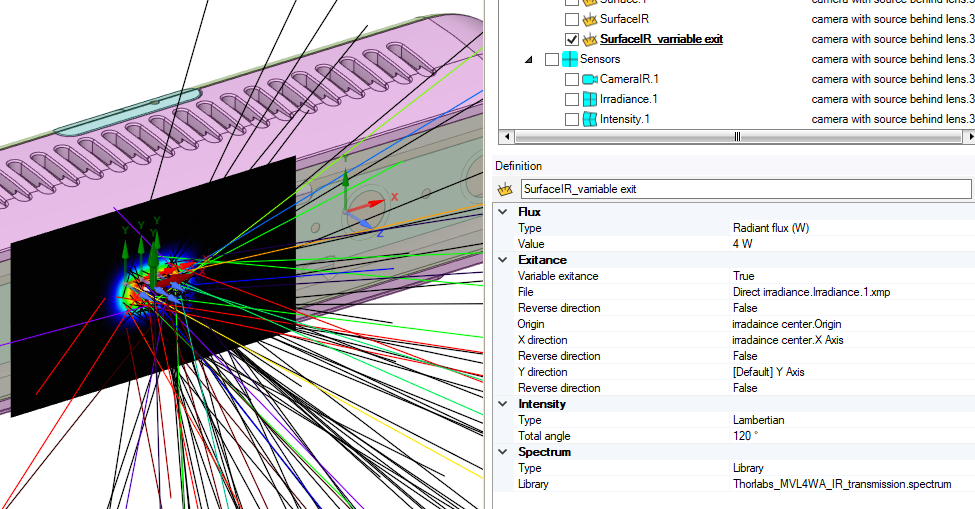The height and width of the screenshot is (509, 975).
Task: Click the tree panel horizontal scrollbar
Action: tap(735, 137)
